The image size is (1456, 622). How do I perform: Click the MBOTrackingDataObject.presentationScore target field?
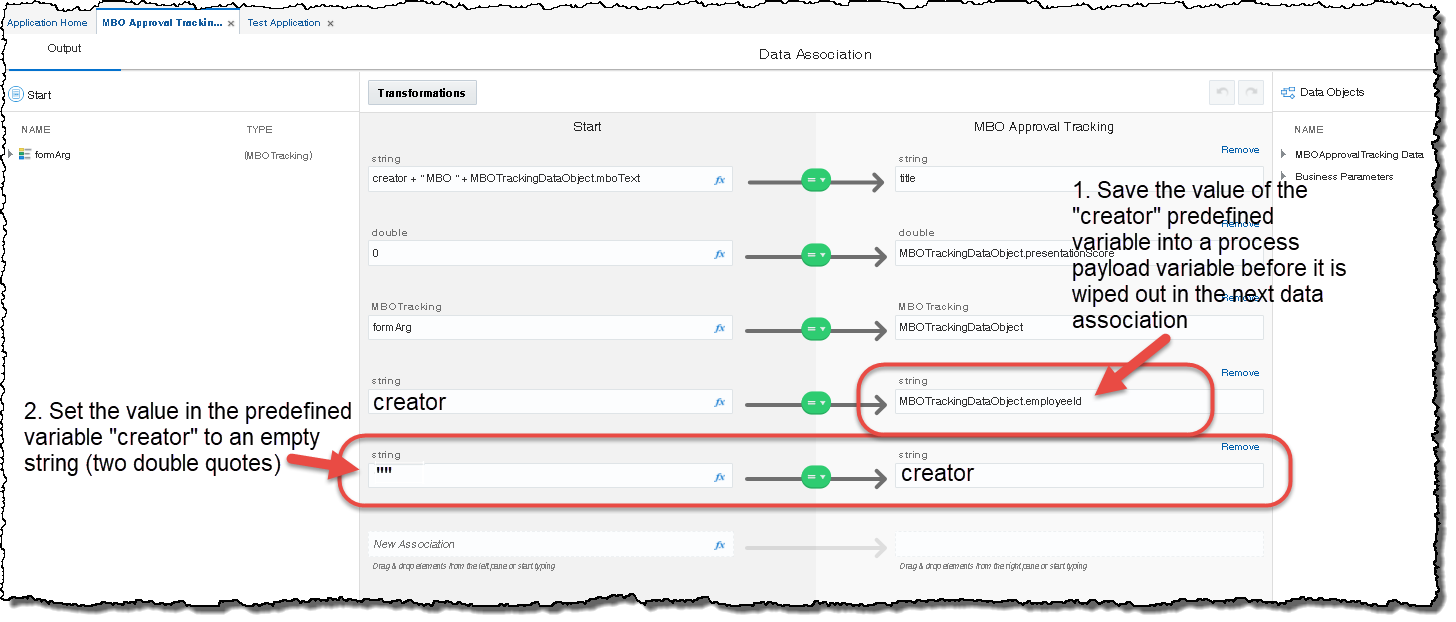pyautogui.click(x=1079, y=254)
